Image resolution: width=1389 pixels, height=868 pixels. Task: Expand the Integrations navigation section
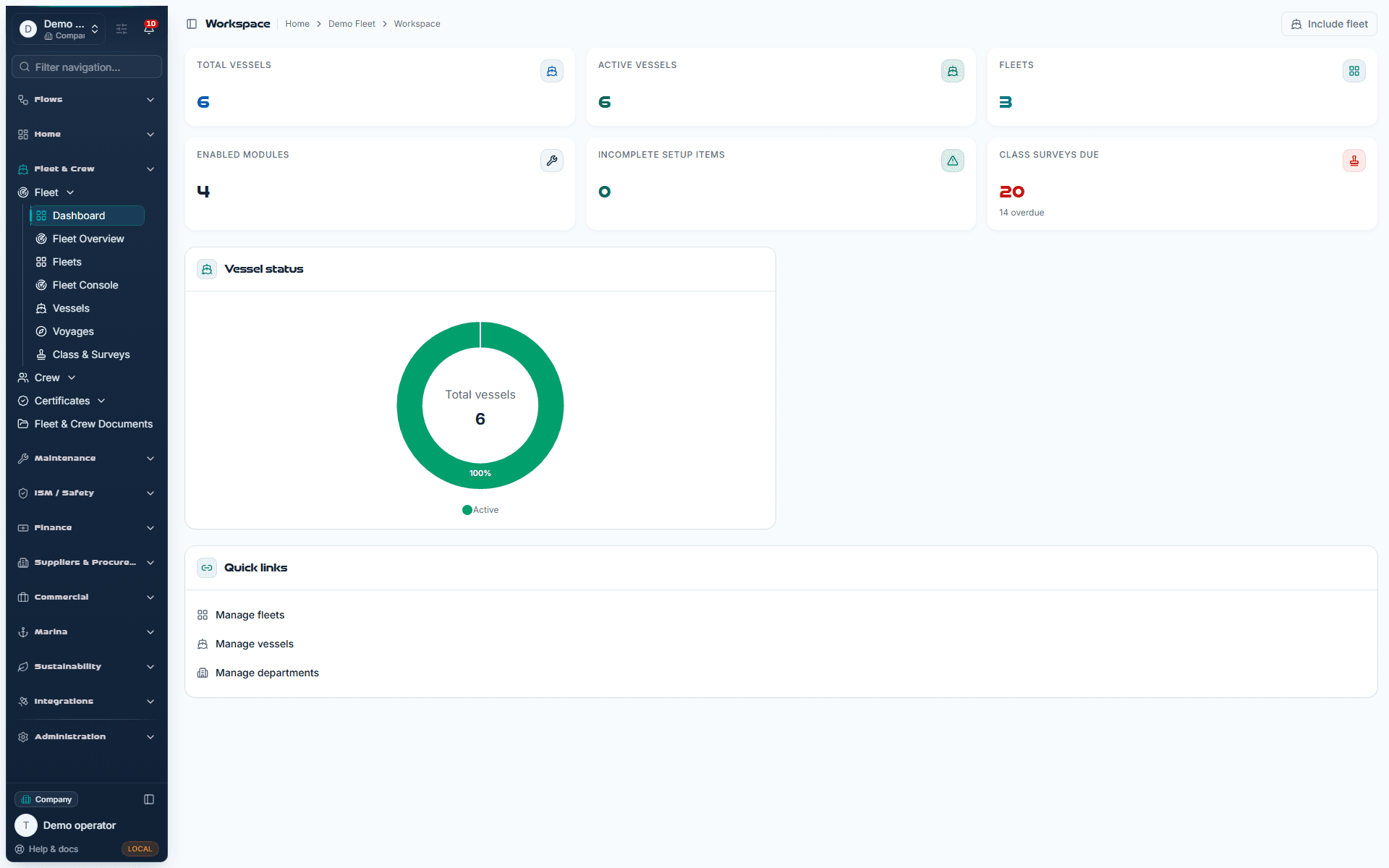click(87, 702)
